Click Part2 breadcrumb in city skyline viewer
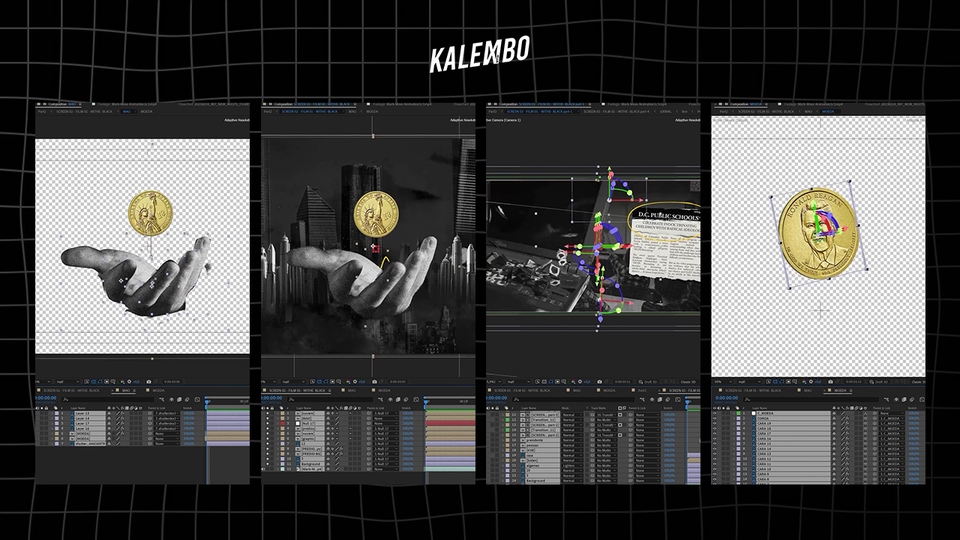This screenshot has height=540, width=960. tap(268, 111)
